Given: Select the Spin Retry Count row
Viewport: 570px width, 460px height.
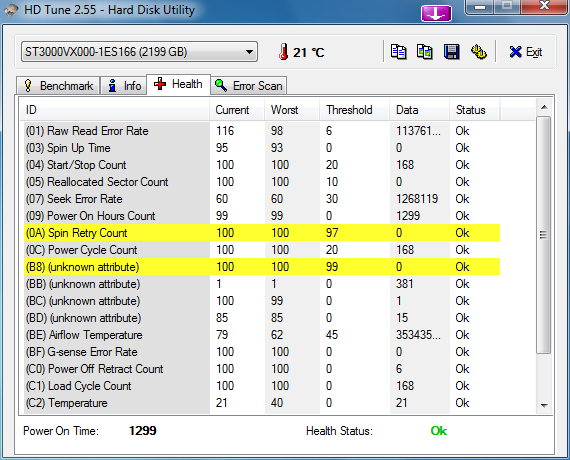Looking at the screenshot, I should 262,233.
